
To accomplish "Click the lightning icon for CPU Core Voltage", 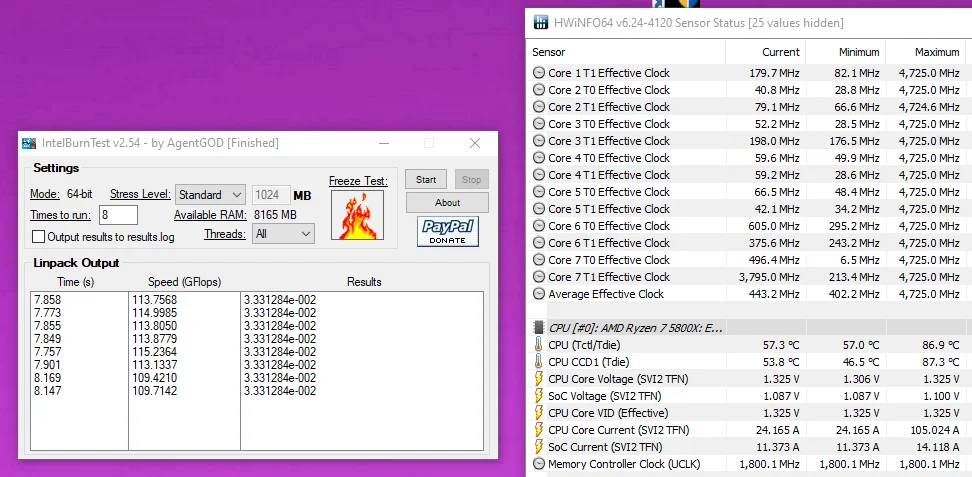I will (539, 379).
